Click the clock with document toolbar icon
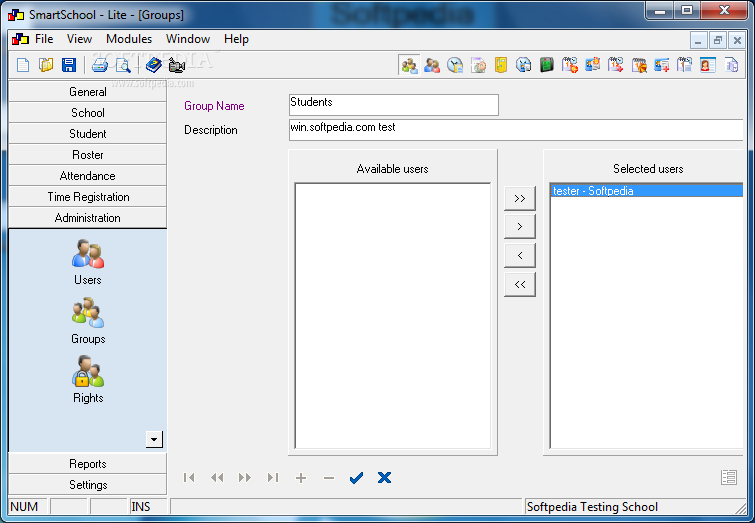Viewport: 755px width, 523px height. (x=455, y=65)
